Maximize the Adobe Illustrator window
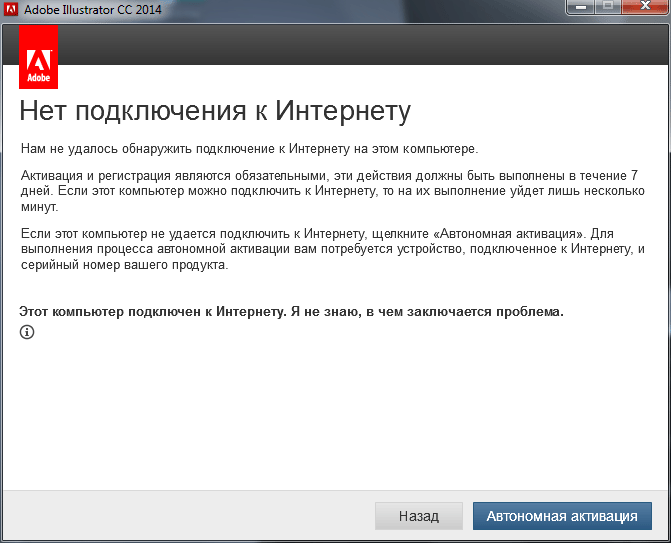Viewport: 671px width, 543px height. tap(608, 6)
